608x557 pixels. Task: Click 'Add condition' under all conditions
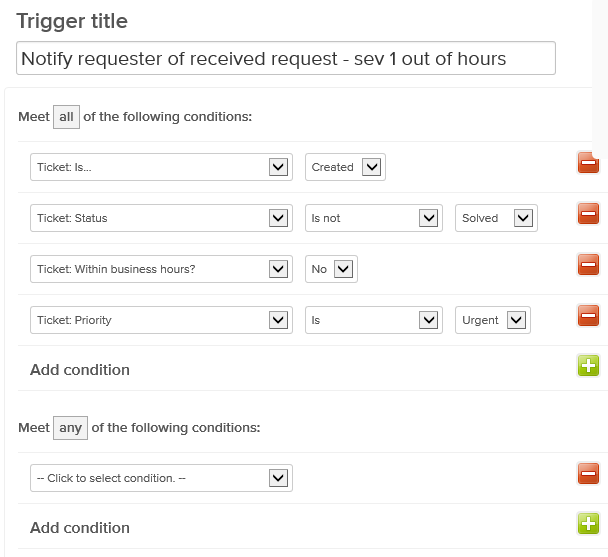point(80,370)
